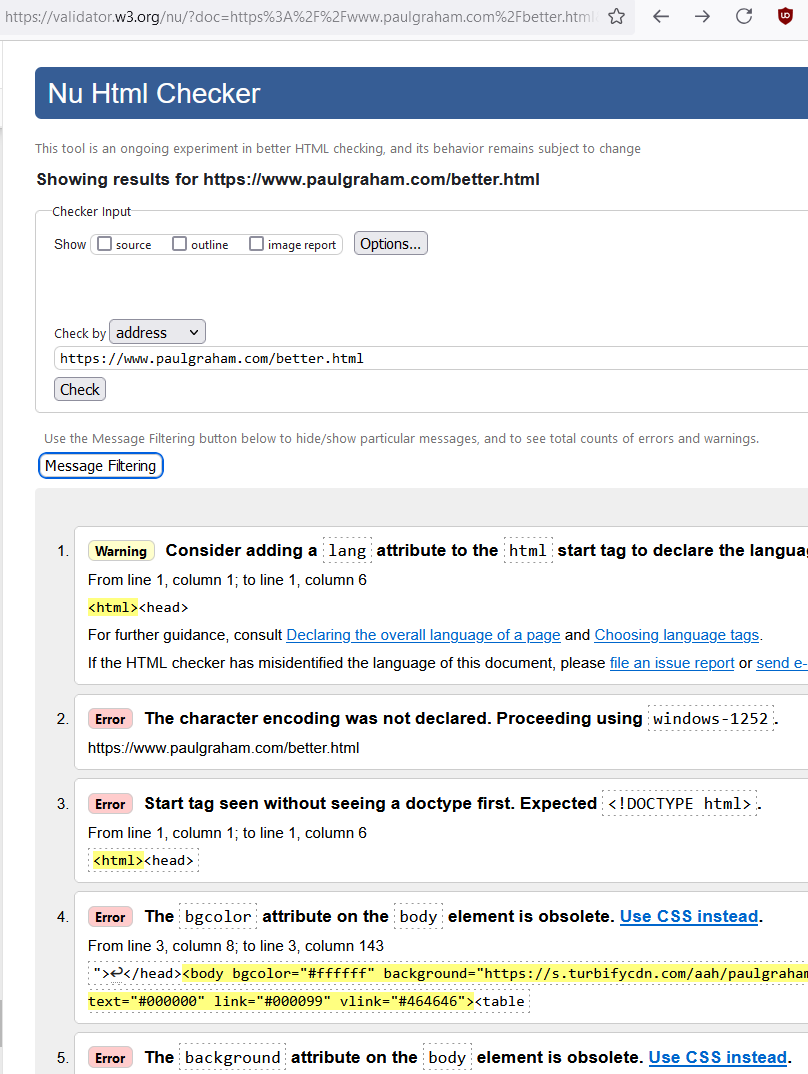Open Message Filtering
This screenshot has height=1074, width=808.
(x=101, y=466)
